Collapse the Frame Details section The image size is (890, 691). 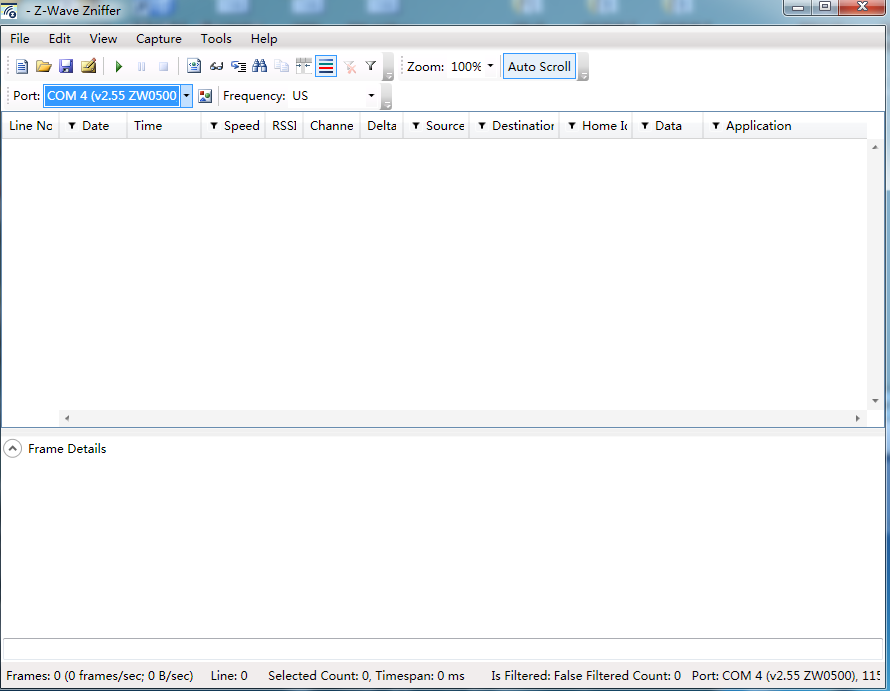[x=12, y=449]
